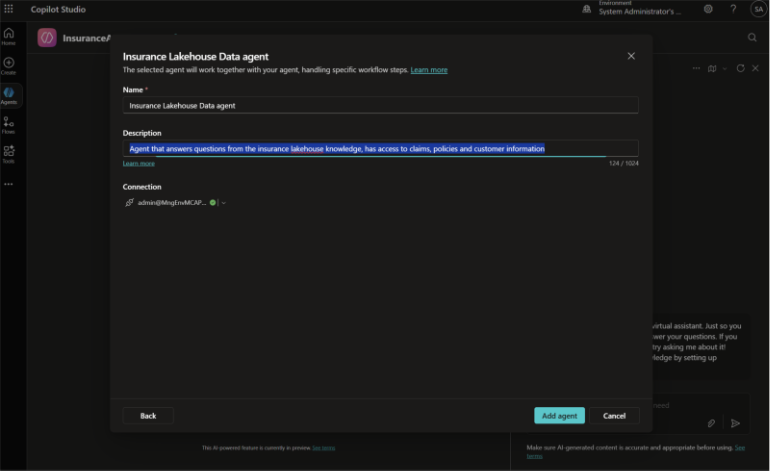The height and width of the screenshot is (471, 771).
Task: Expand the activity map dropdown chevron
Action: pyautogui.click(x=724, y=69)
